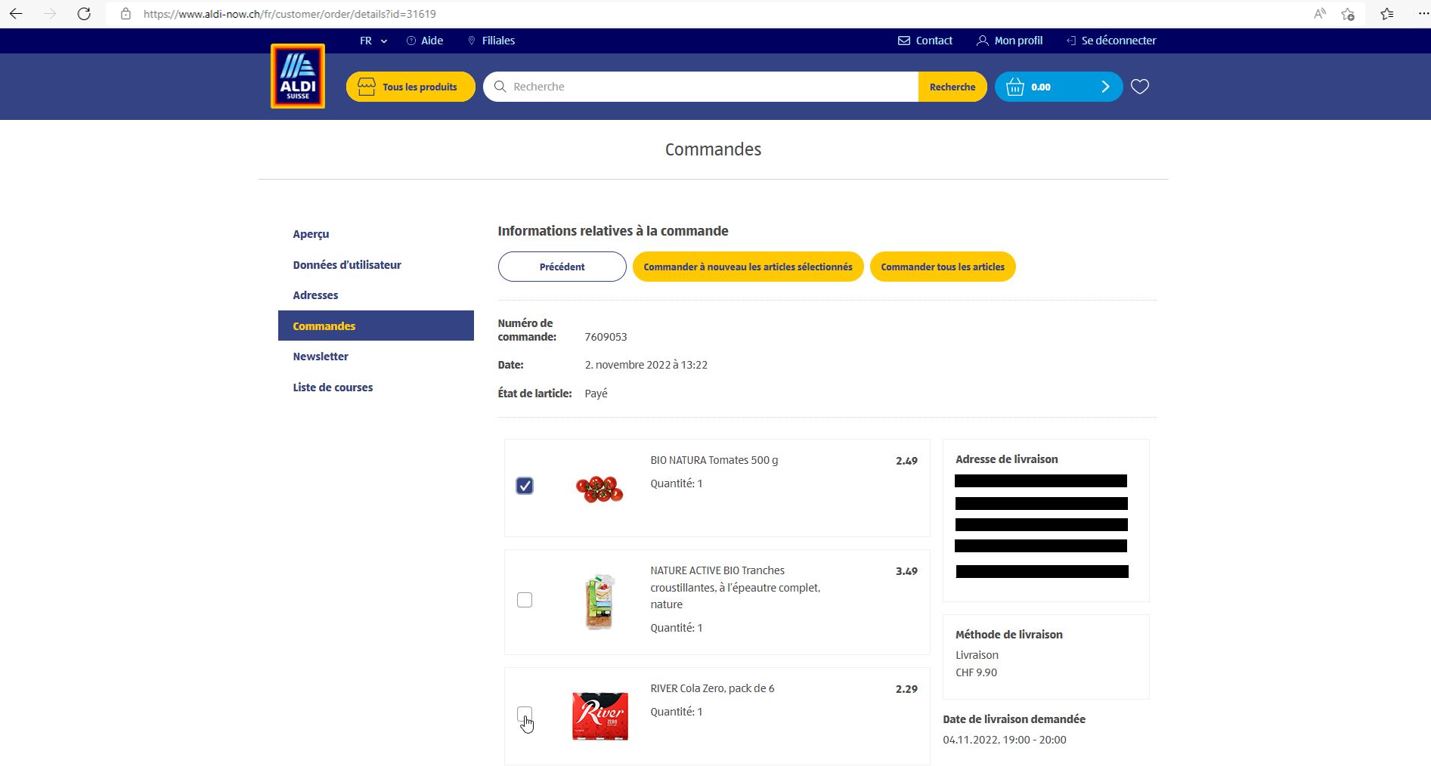Click the tomatoes product thumbnail

[600, 488]
